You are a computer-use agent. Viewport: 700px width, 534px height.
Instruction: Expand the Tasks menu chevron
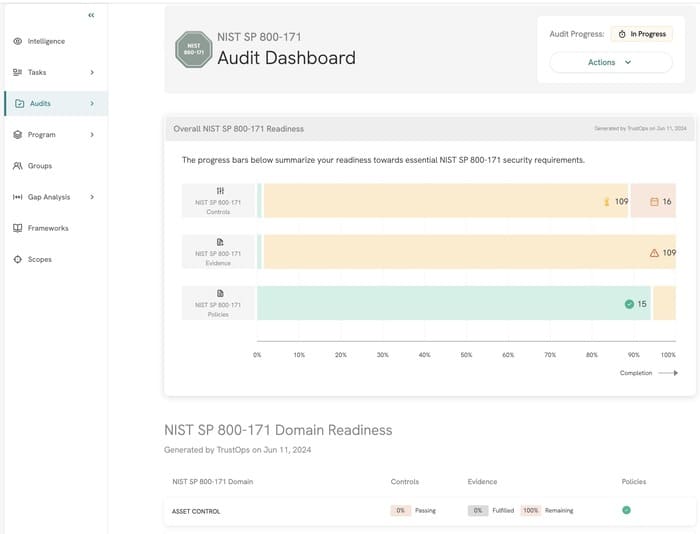pyautogui.click(x=92, y=72)
